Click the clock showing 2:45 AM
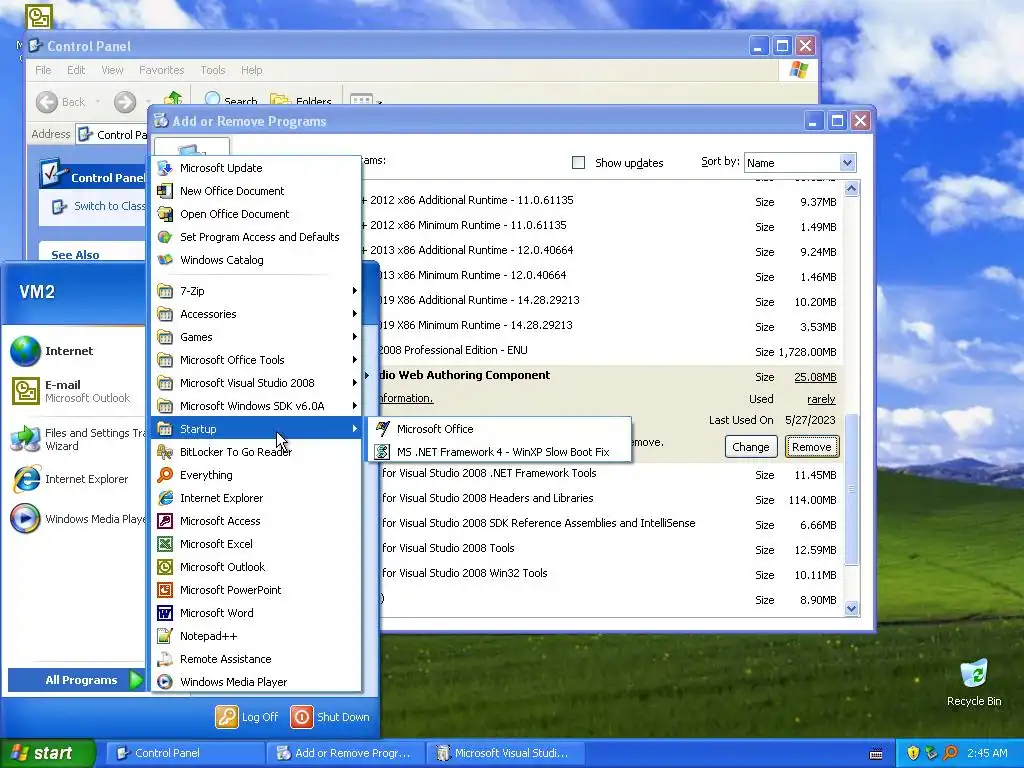The height and width of the screenshot is (768, 1024). coord(987,753)
